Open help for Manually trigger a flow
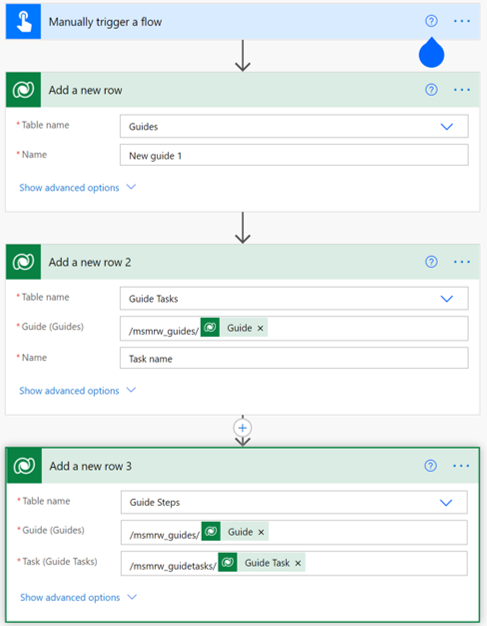The height and width of the screenshot is (626, 487). click(x=431, y=21)
